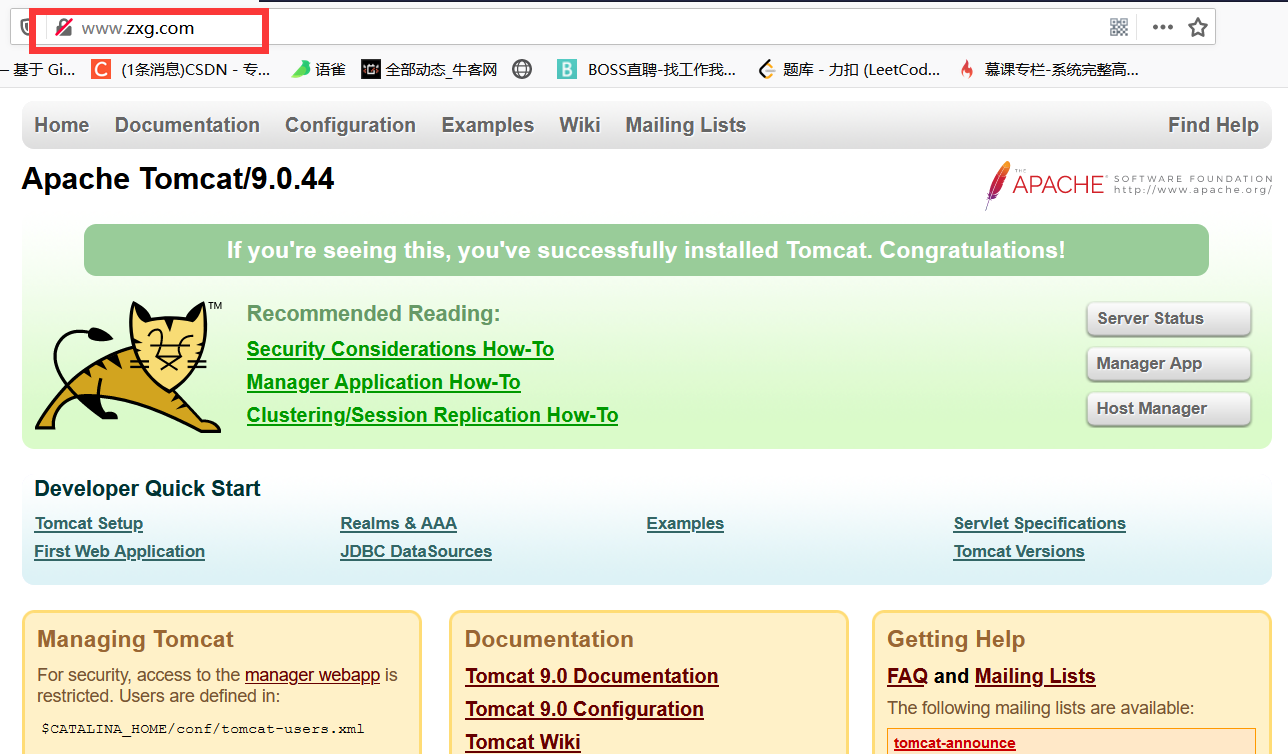Open the tomcat-announce mailing list link
This screenshot has width=1288, height=754.
(x=954, y=743)
